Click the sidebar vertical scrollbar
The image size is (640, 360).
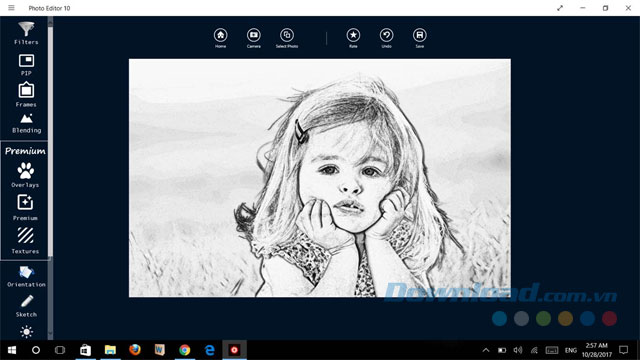(x=50, y=178)
